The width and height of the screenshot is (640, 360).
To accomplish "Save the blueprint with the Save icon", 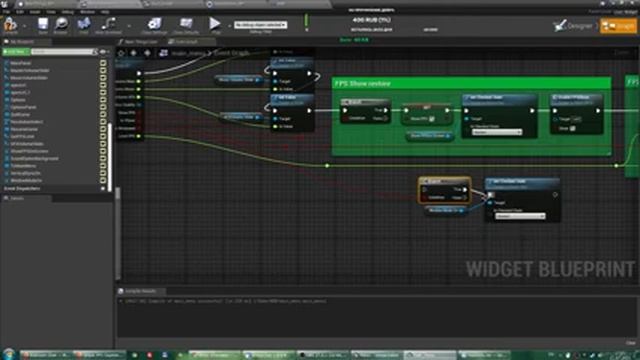I will (x=42, y=24).
